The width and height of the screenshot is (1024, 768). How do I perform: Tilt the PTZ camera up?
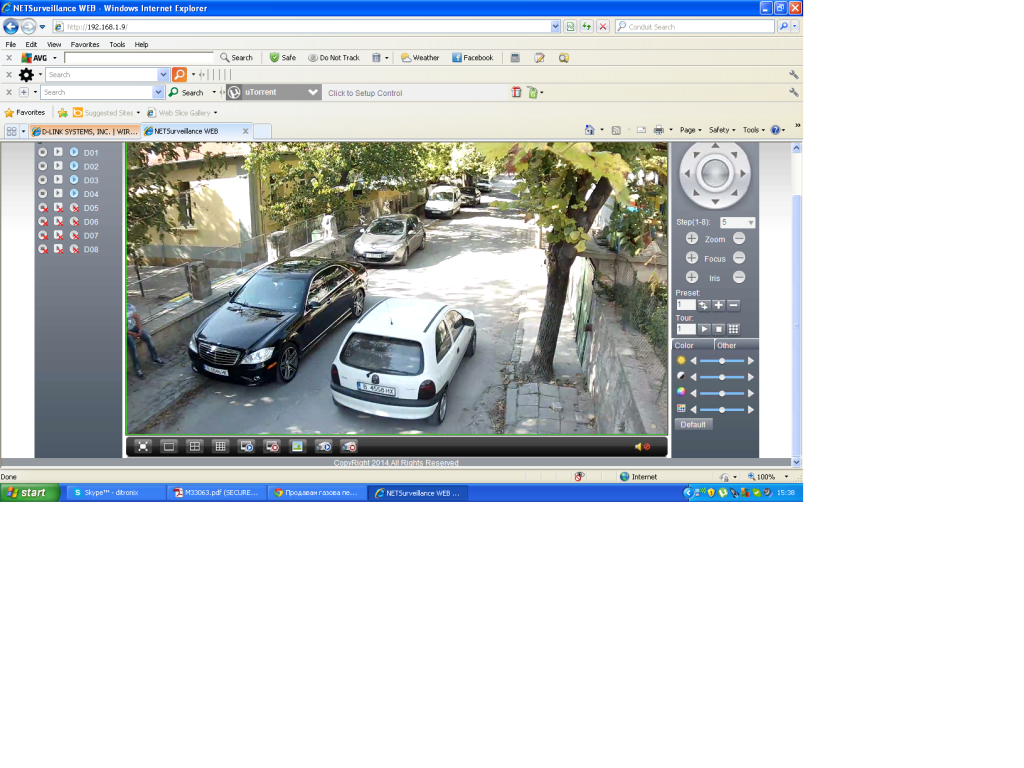click(x=715, y=146)
